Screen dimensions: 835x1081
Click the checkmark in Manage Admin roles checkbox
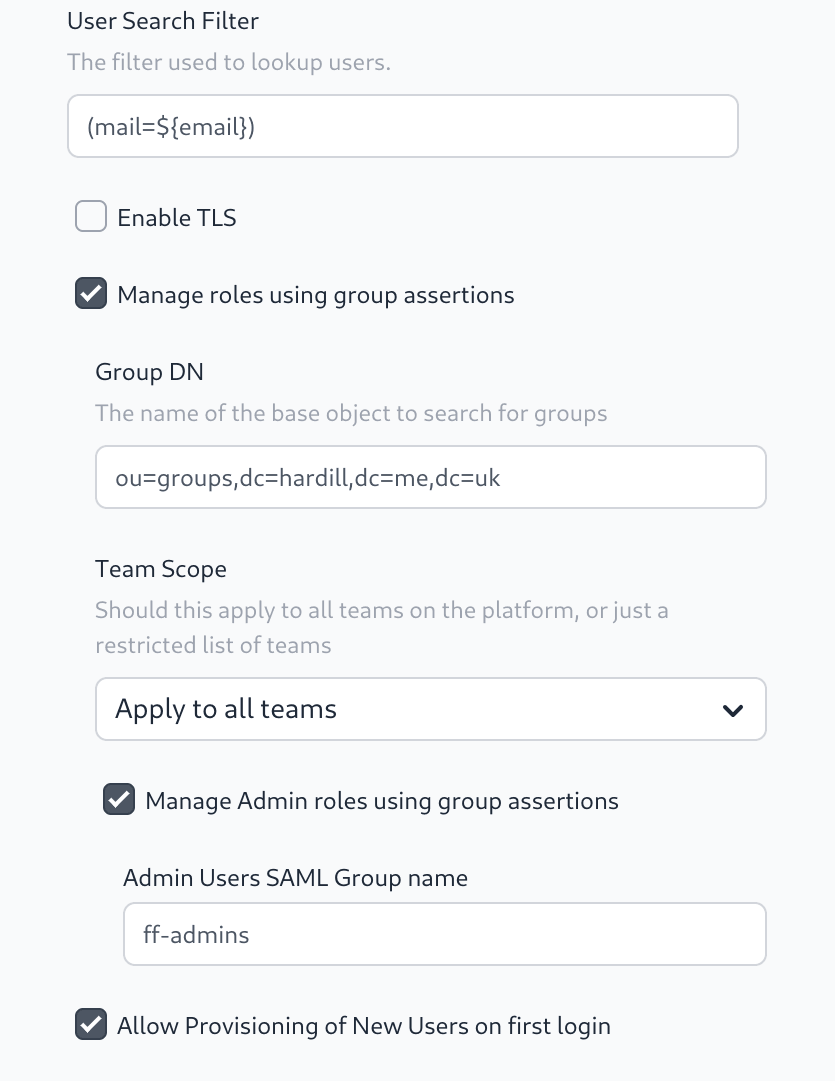119,800
